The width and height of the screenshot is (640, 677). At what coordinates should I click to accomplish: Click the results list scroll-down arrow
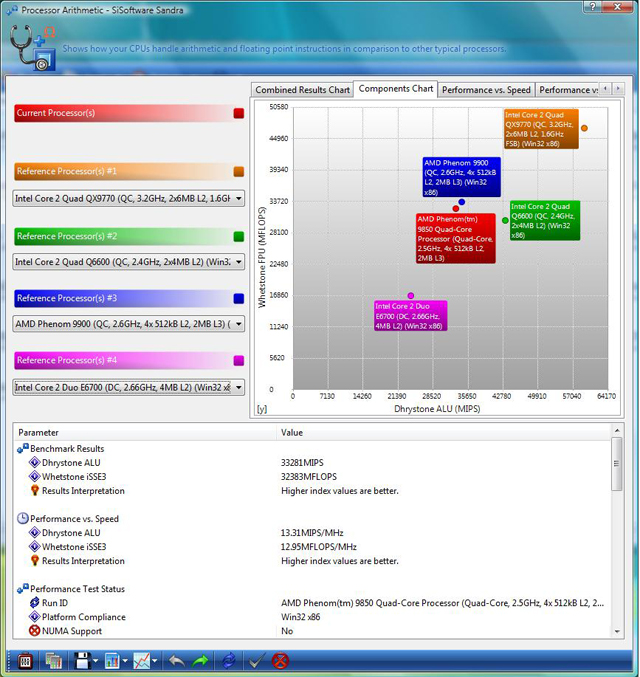click(617, 632)
